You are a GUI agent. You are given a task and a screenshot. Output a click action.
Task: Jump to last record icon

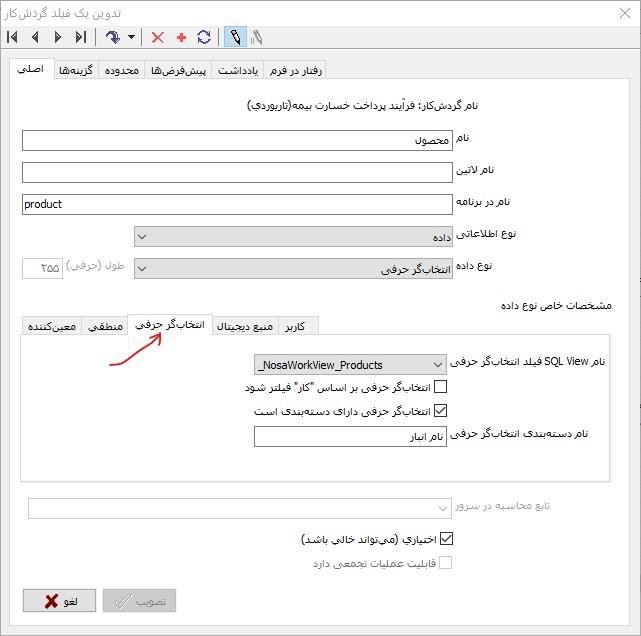81,37
